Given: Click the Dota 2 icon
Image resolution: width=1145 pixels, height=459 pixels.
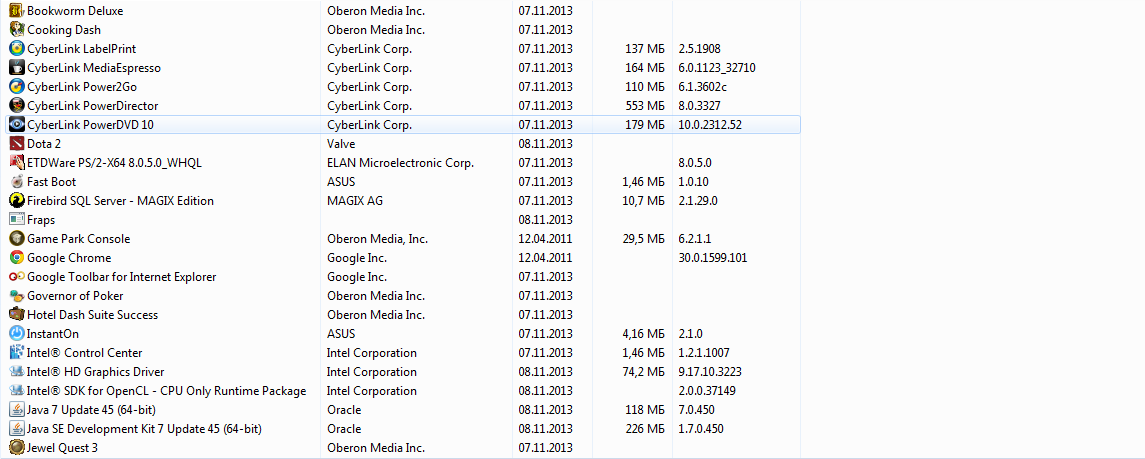Looking at the screenshot, I should tap(16, 144).
